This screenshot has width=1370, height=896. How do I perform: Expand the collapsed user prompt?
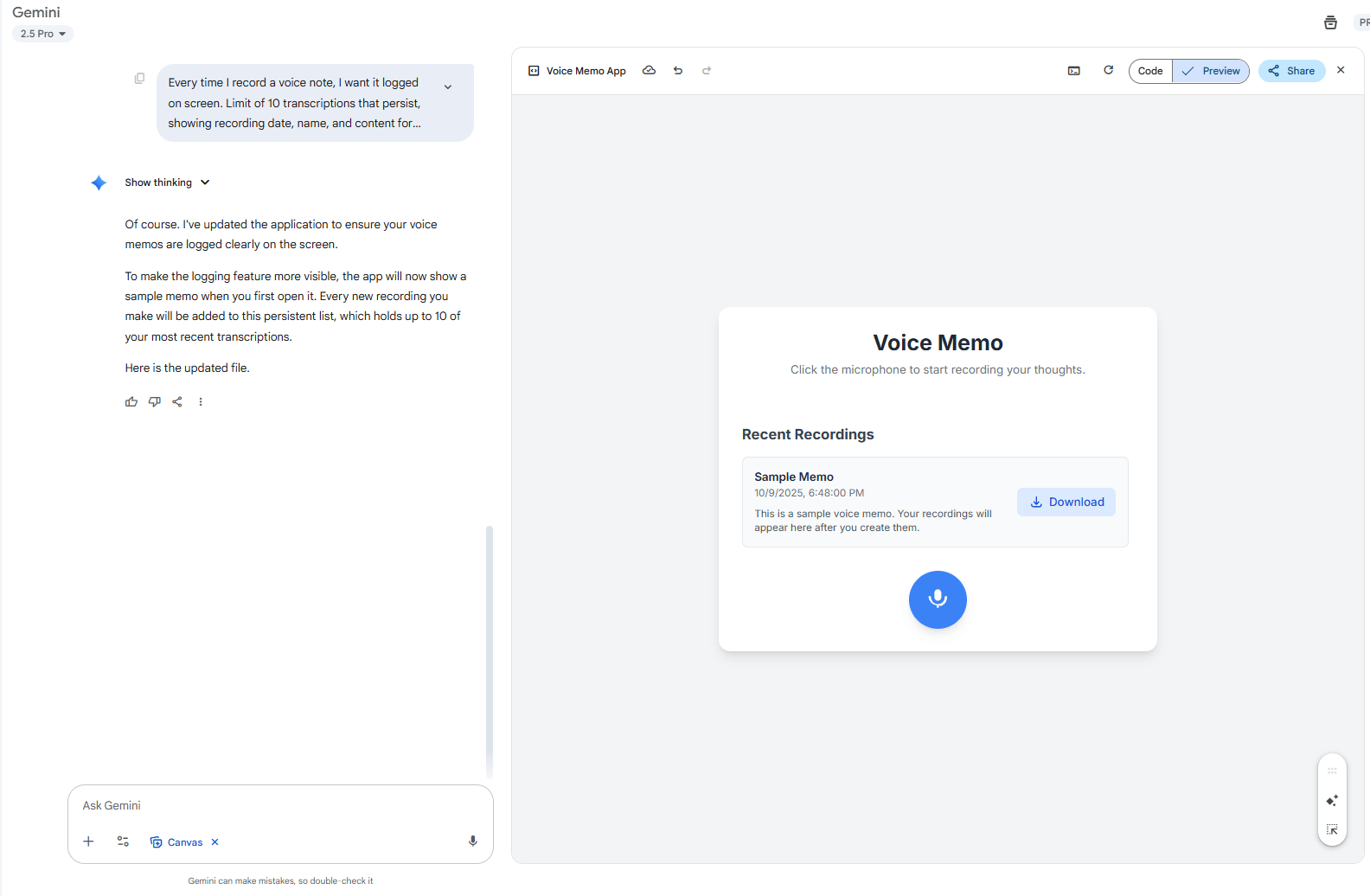(x=448, y=86)
